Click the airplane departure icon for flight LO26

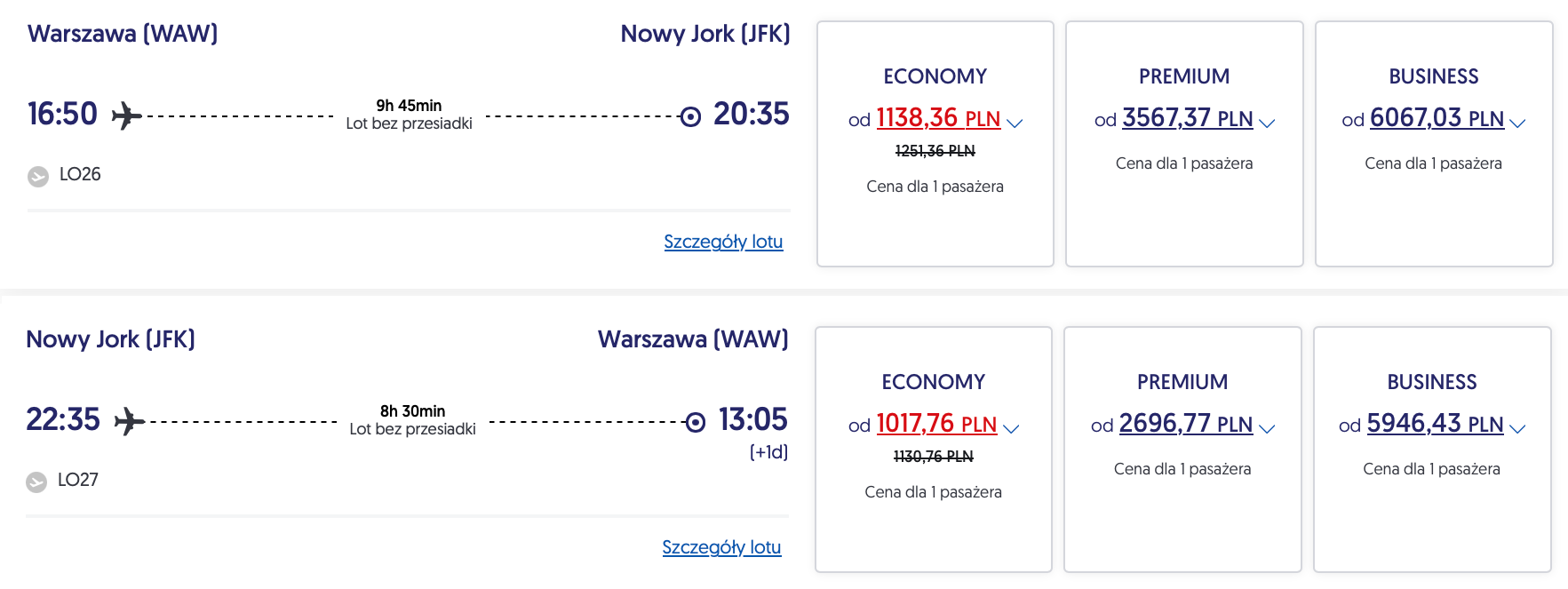pyautogui.click(x=126, y=115)
